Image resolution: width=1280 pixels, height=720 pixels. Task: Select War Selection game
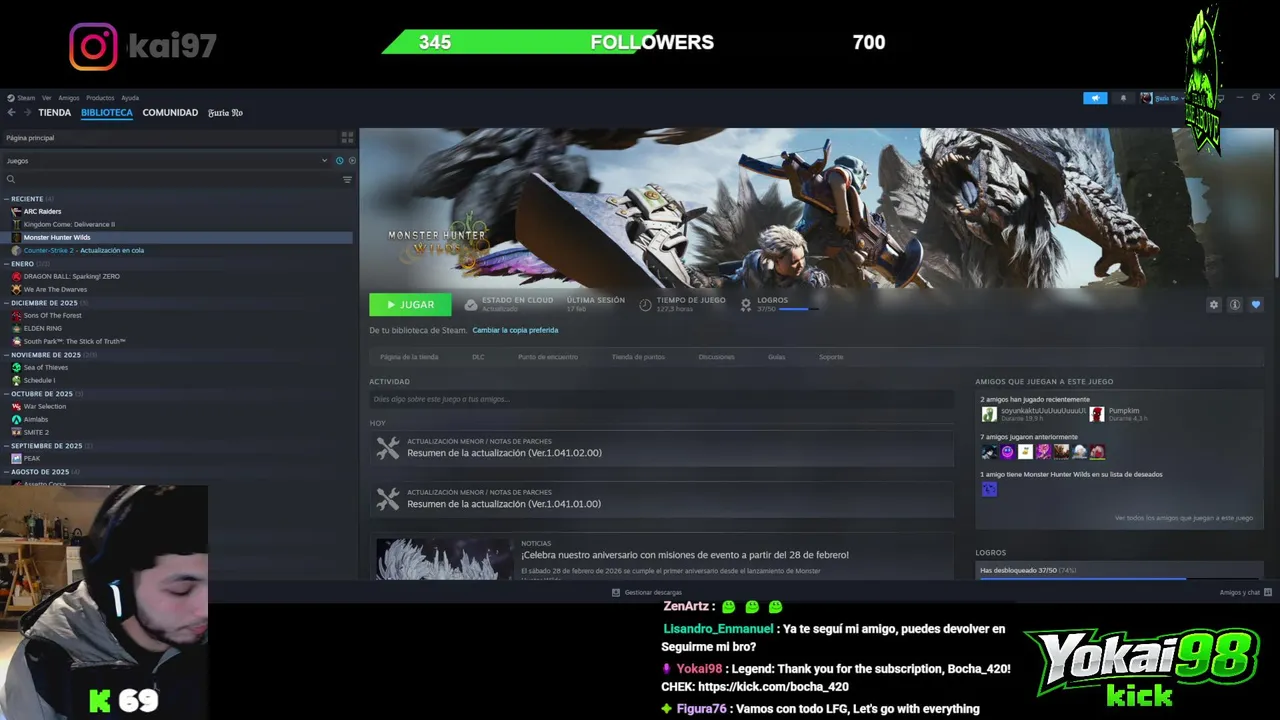pyautogui.click(x=45, y=407)
